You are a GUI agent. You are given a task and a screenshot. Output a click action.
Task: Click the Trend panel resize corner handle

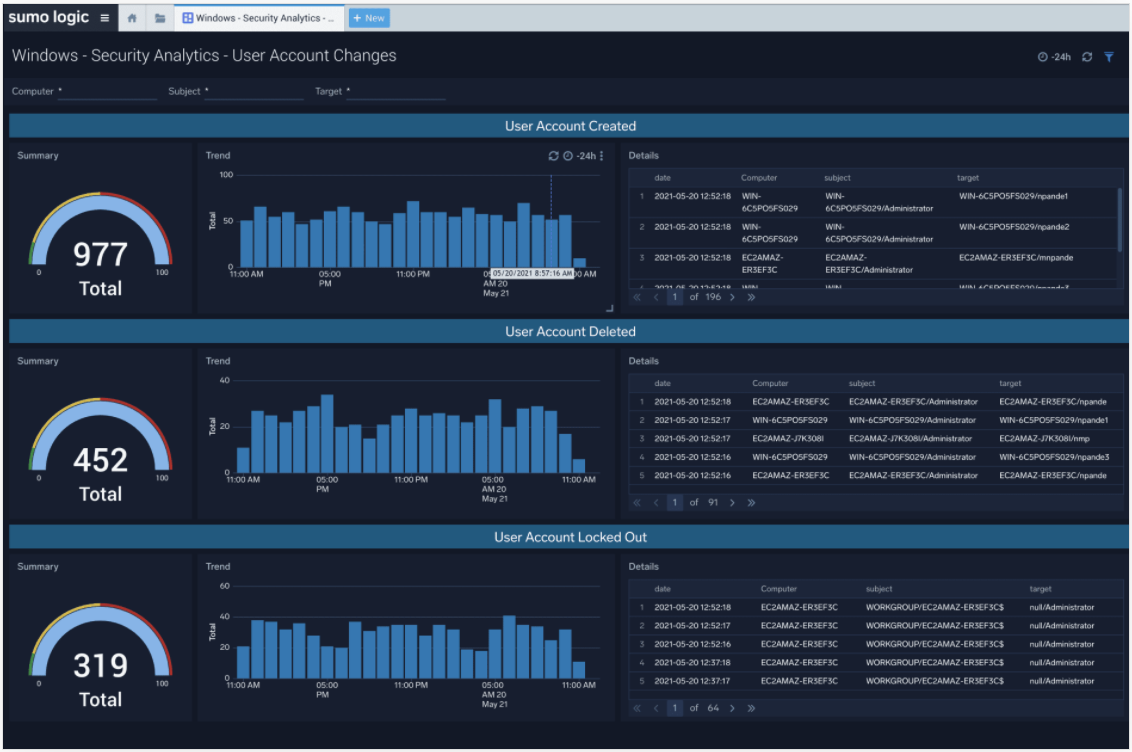[x=610, y=308]
